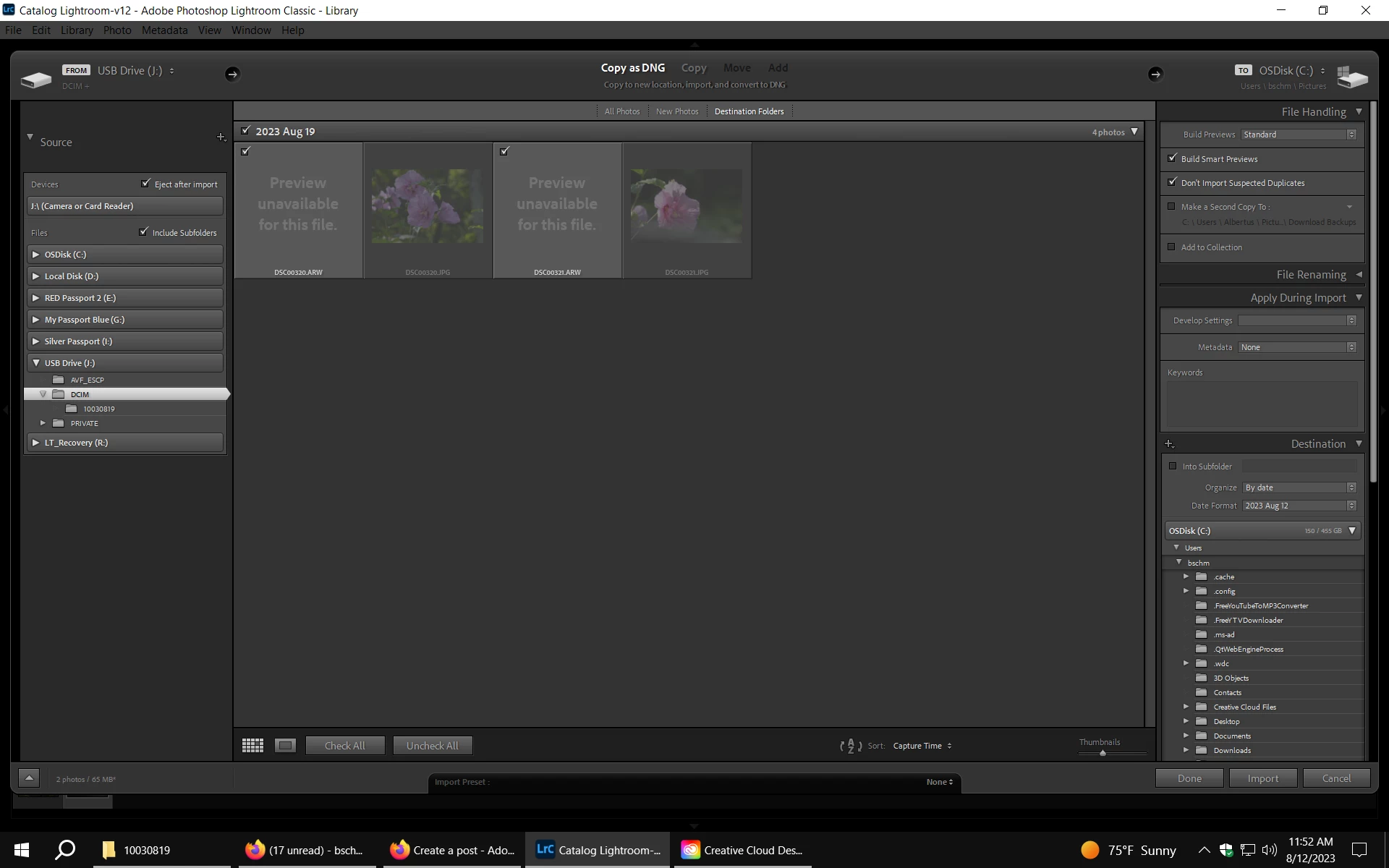1389x868 pixels.
Task: Open Creative Cloud Desktop from taskbar
Action: click(743, 850)
